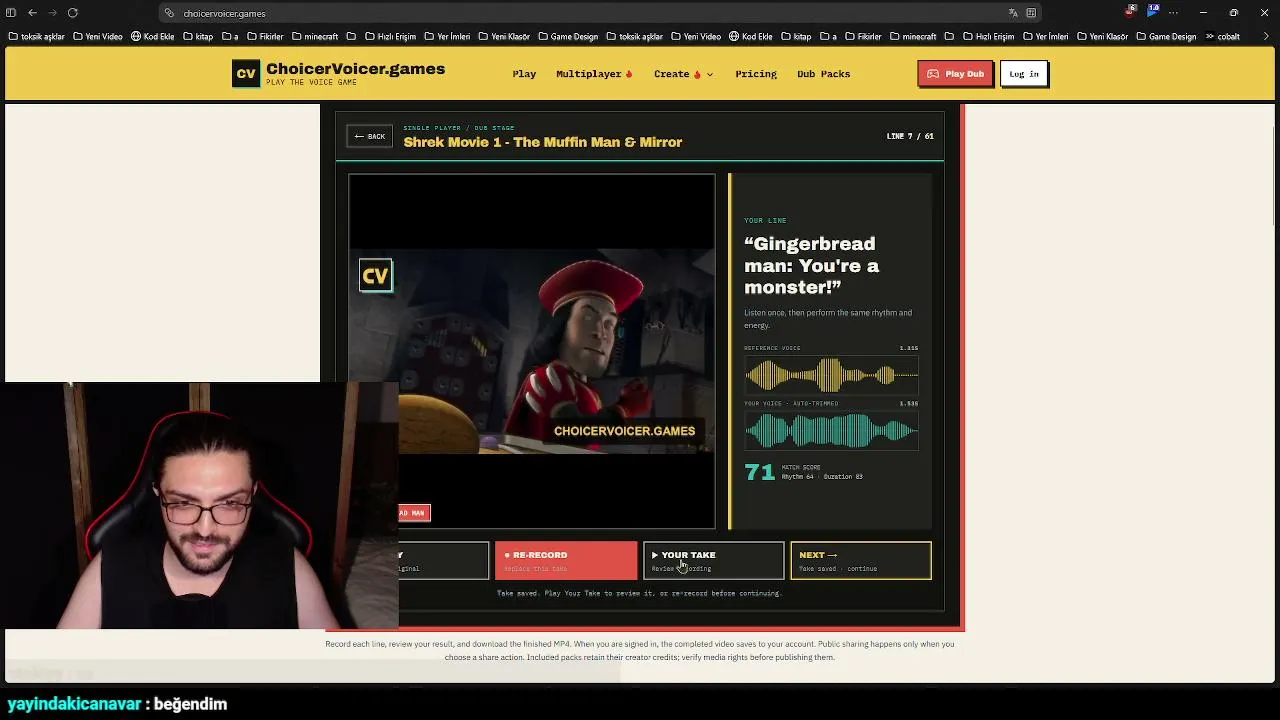Click the flame icon next to Create
Image resolution: width=1280 pixels, height=720 pixels.
tap(697, 74)
